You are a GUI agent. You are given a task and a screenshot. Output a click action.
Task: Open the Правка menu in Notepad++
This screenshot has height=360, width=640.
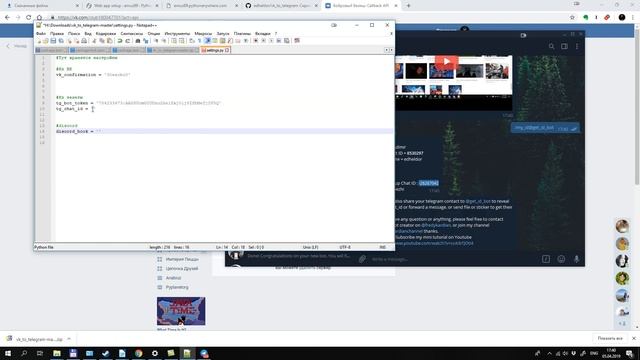[57, 33]
